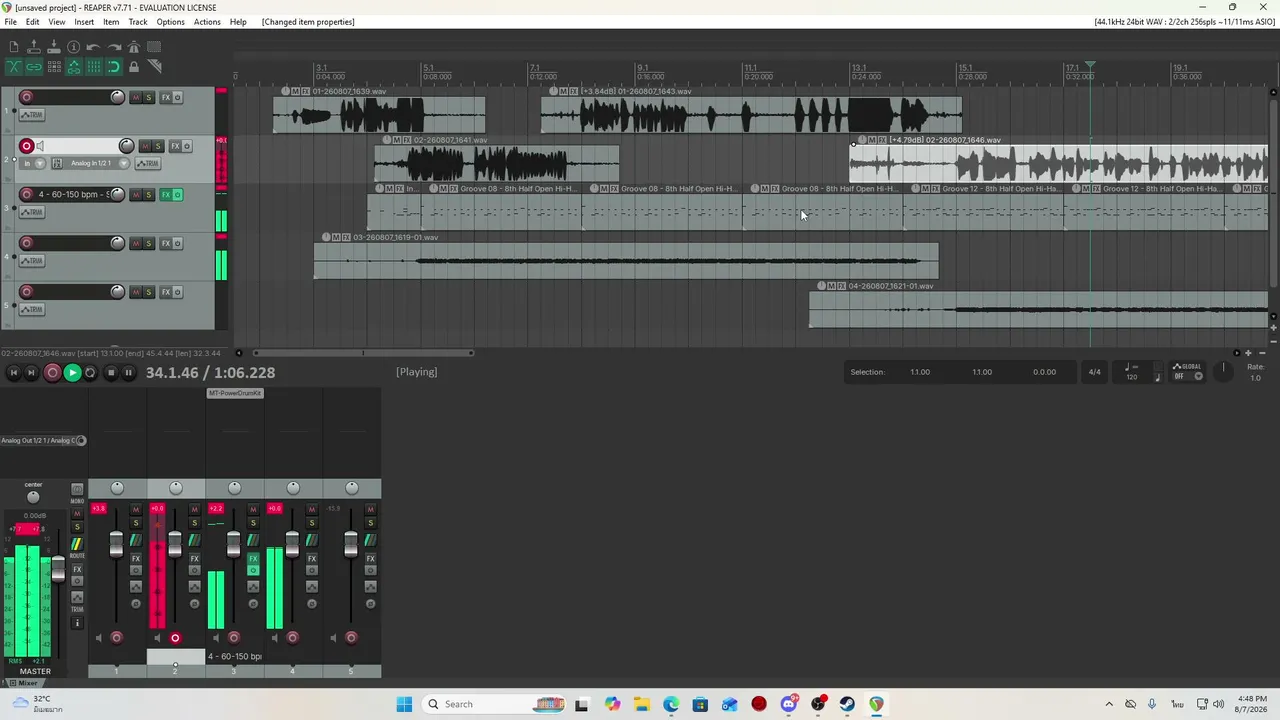
Task: Solo track 3 in track panel
Action: click(149, 194)
